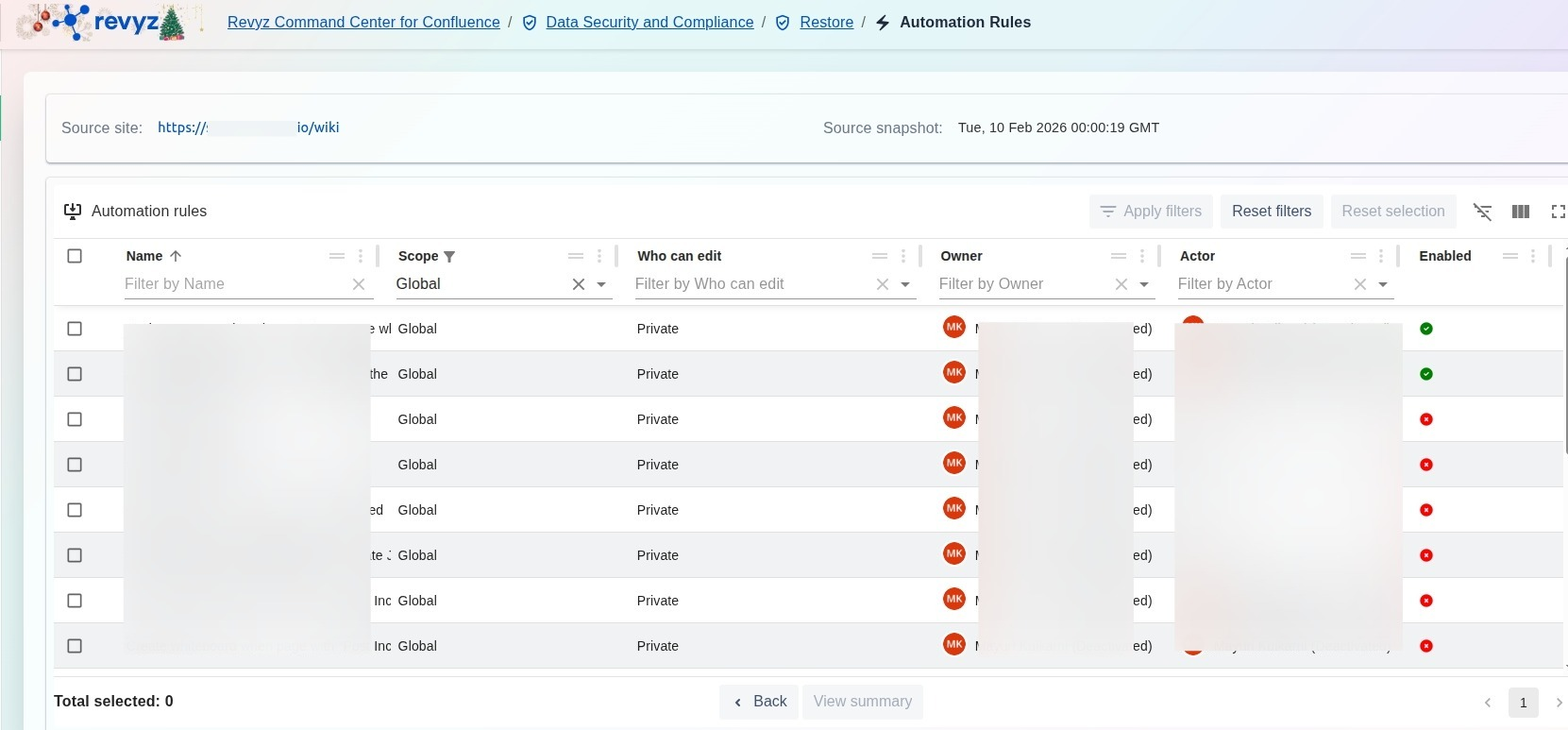
Task: Open Owner column actions menu dots
Action: tap(1142, 256)
